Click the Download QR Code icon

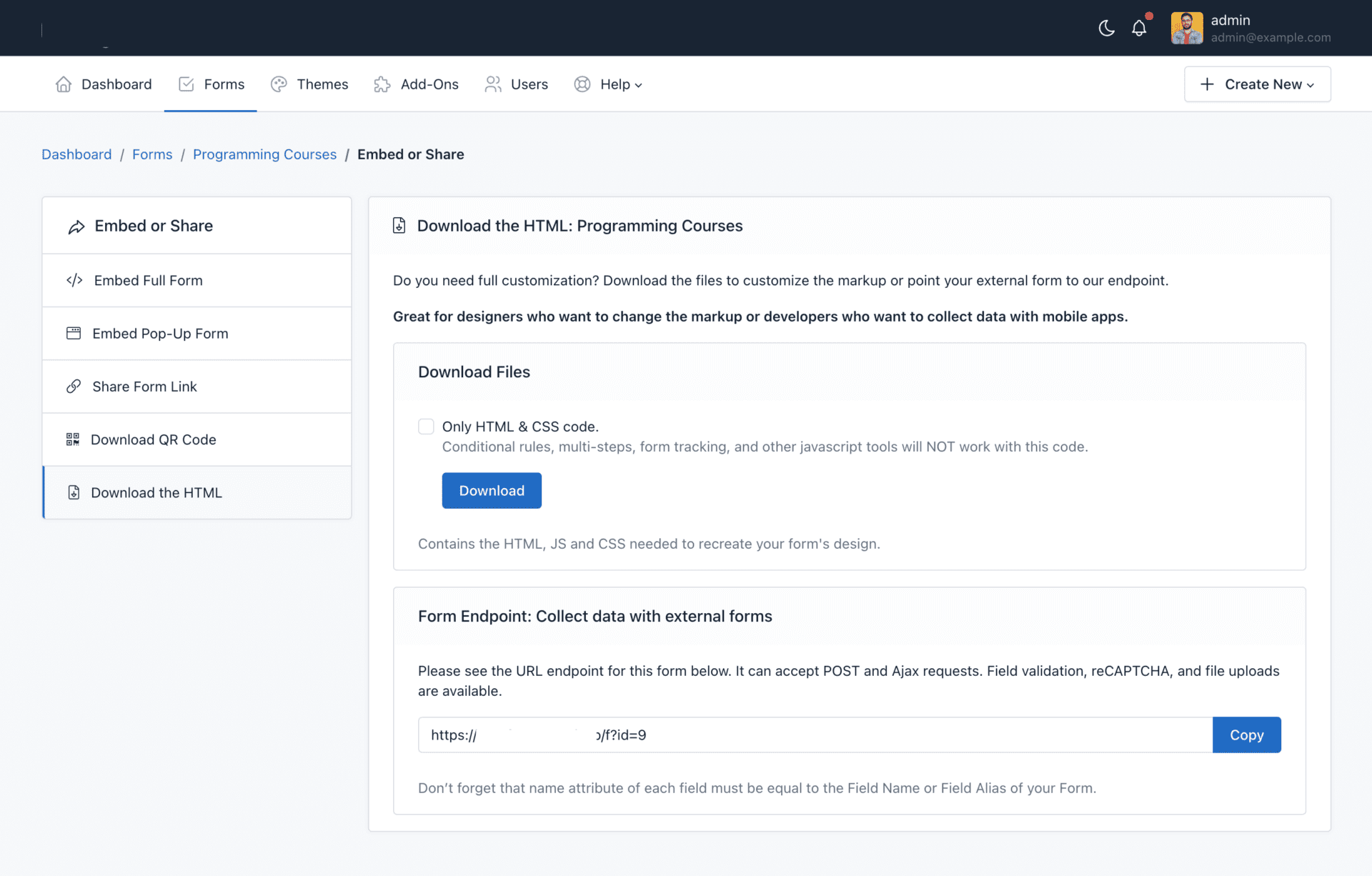(73, 439)
